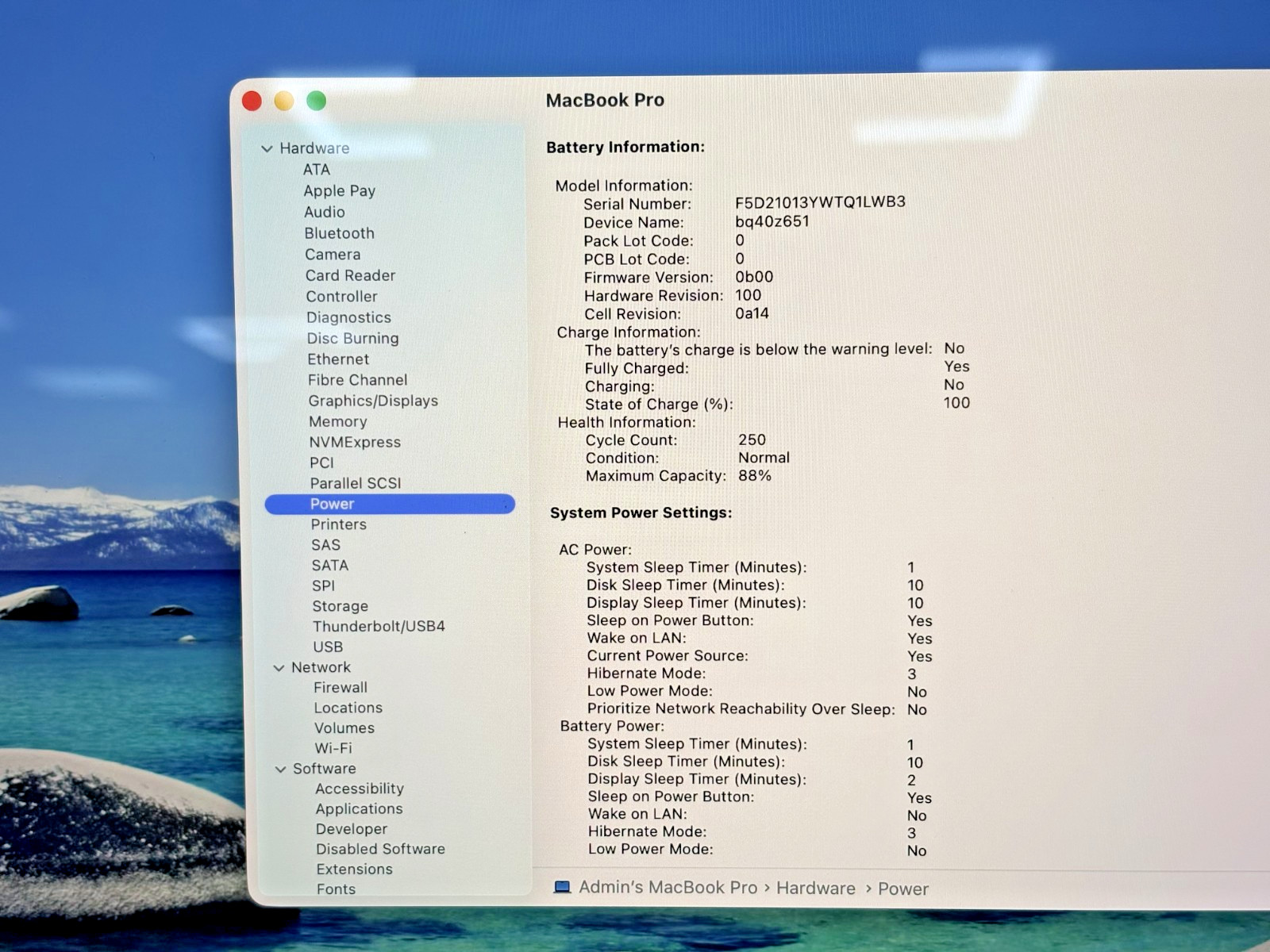The height and width of the screenshot is (952, 1270).
Task: Click Condition value Normal
Action: point(764,458)
